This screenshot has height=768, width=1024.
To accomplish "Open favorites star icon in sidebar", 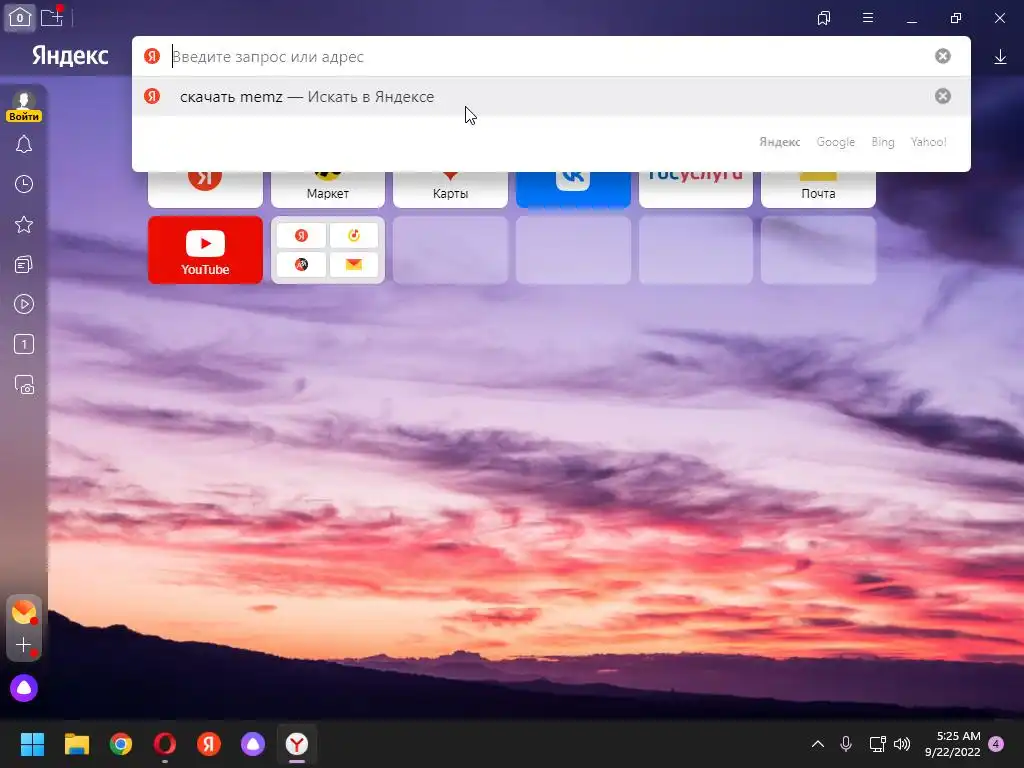I will click(24, 225).
